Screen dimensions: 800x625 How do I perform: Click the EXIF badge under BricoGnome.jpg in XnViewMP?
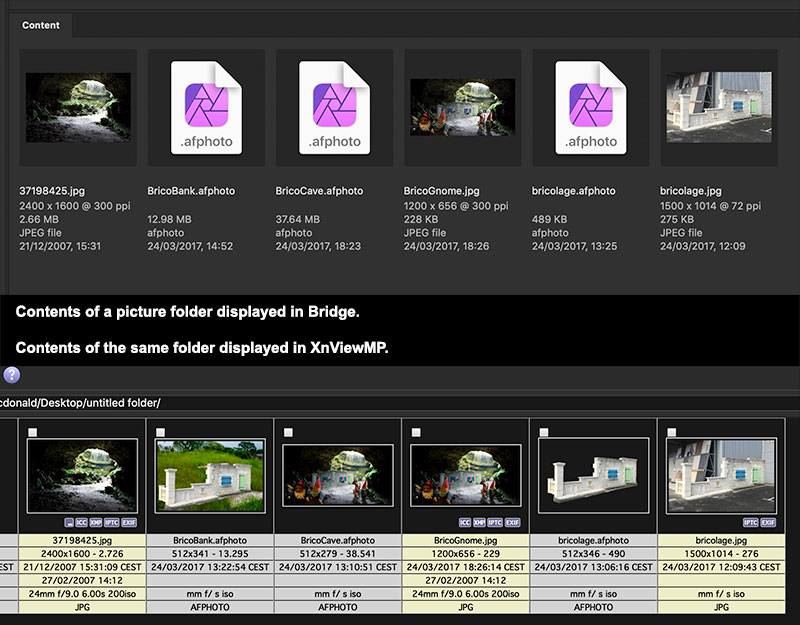(x=512, y=522)
